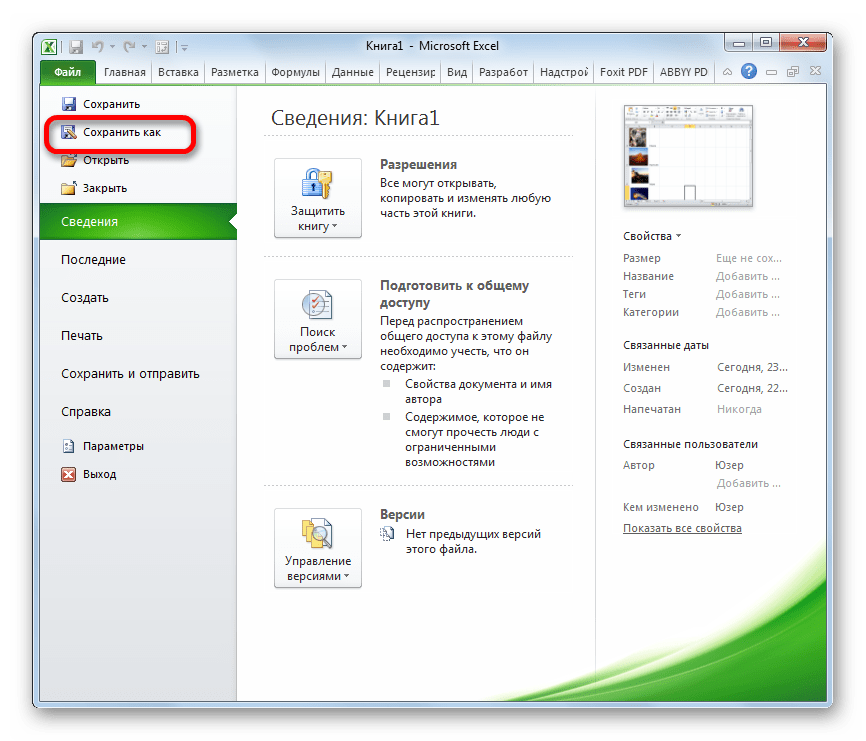This screenshot has width=866, height=741.
Task: Expand the Свойства properties dropdown
Action: [x=652, y=236]
